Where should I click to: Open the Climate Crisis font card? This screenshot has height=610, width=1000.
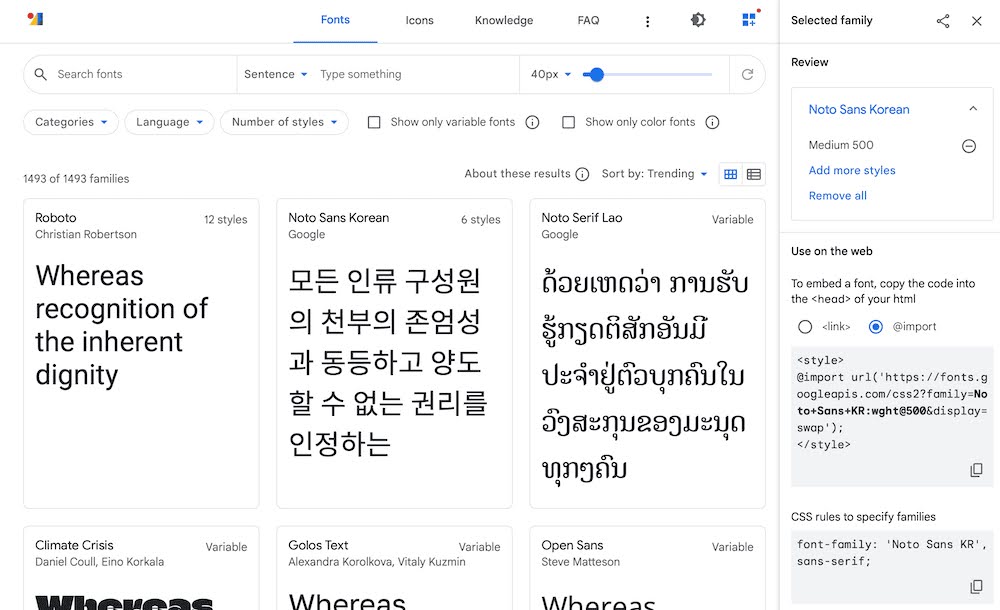141,568
